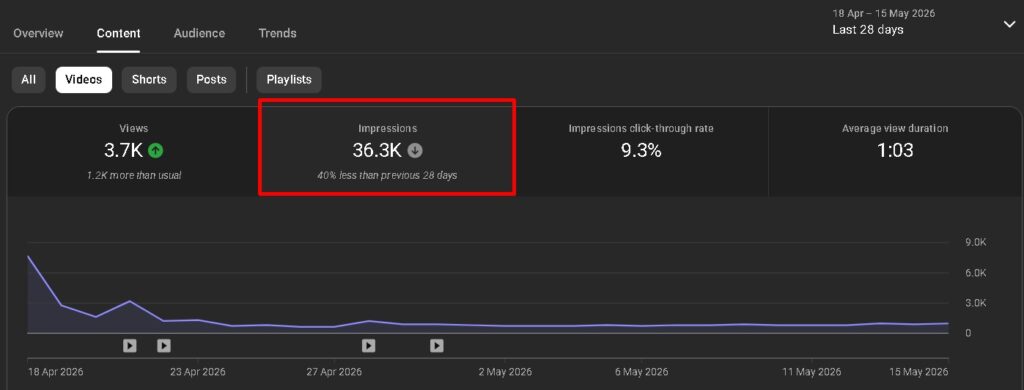Select Impressions click-through rate card
Screen dimensions: 1024x390
tap(641, 152)
